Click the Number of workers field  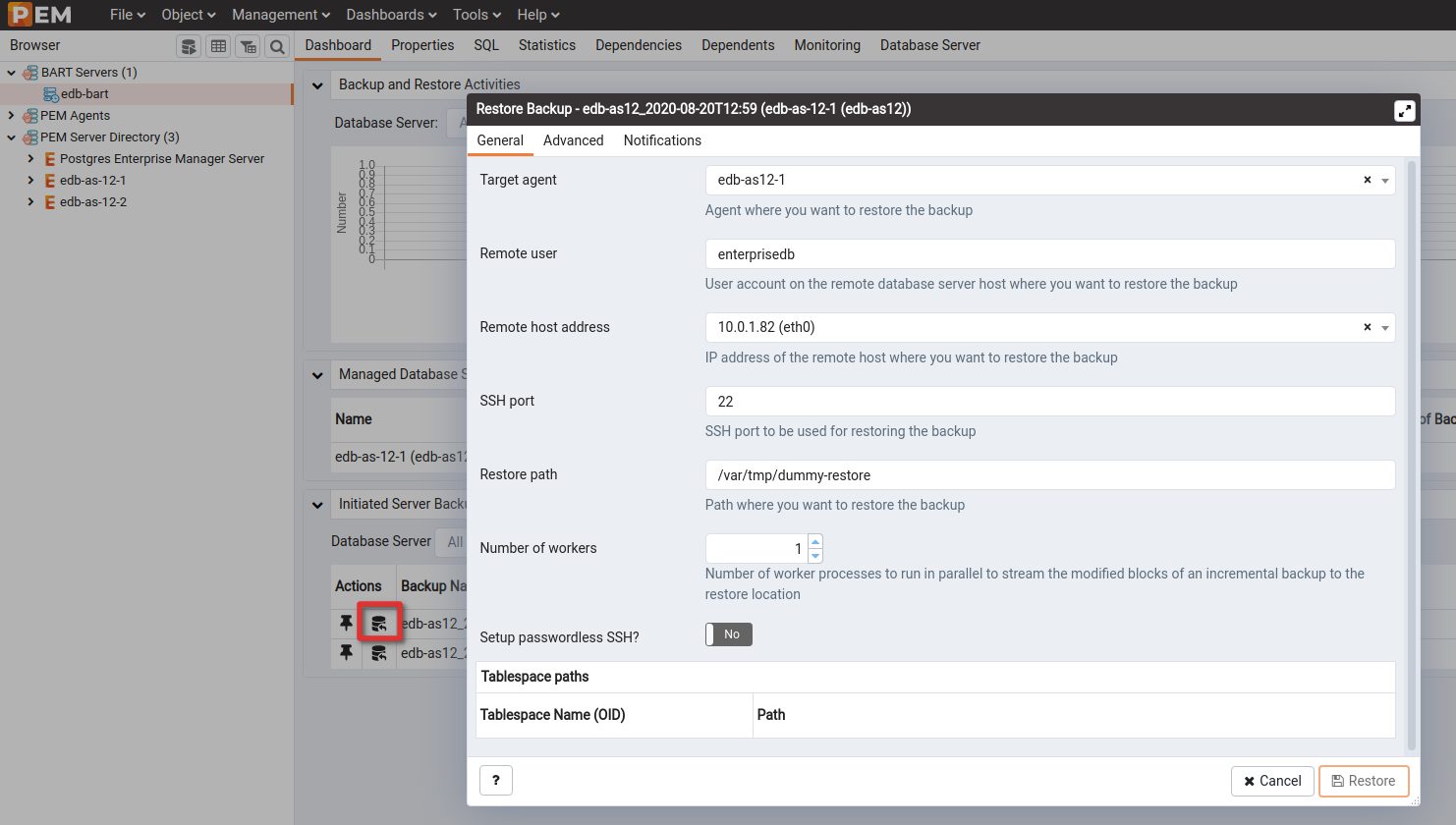pos(756,548)
